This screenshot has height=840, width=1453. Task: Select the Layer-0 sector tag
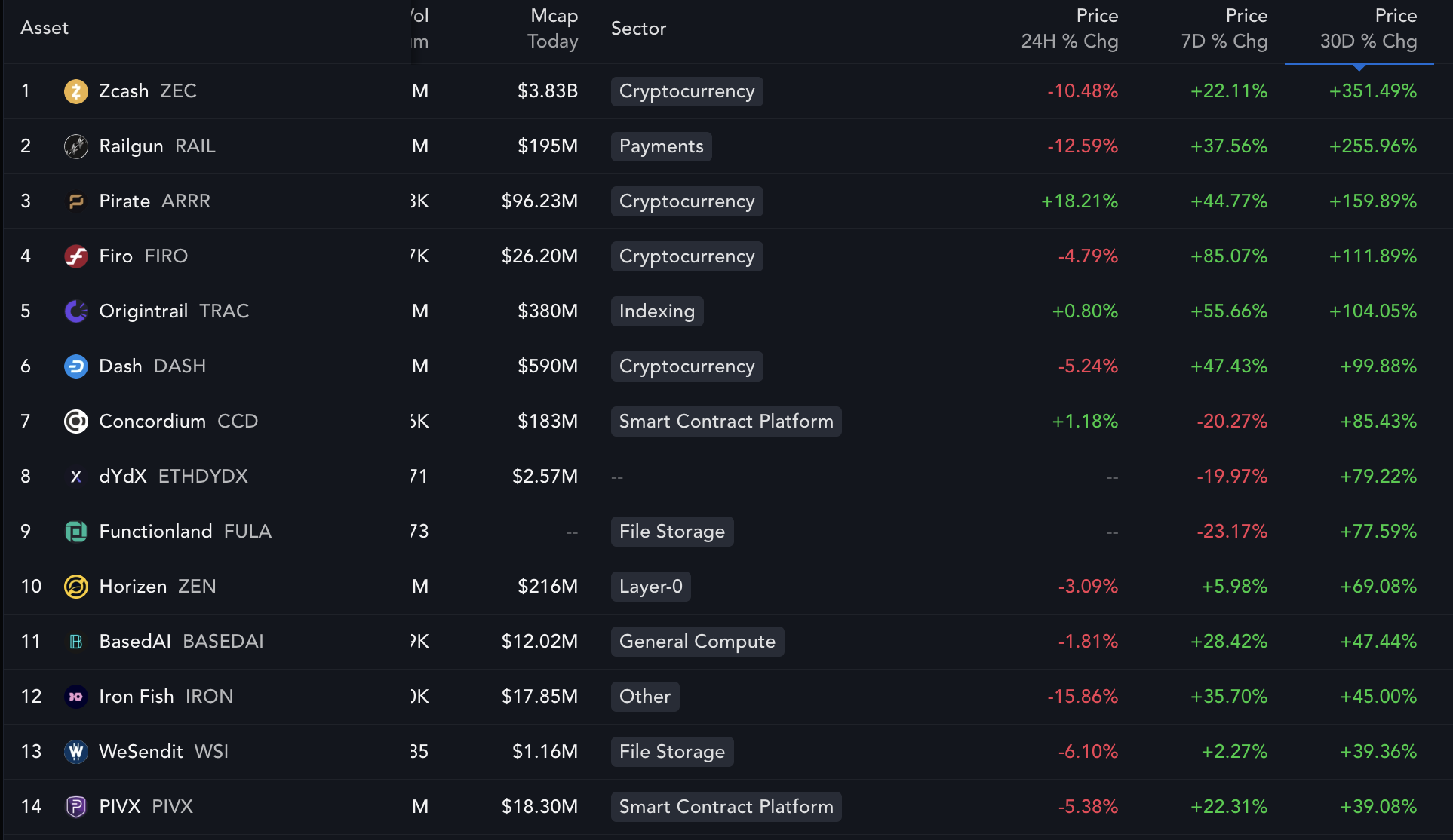coord(650,587)
